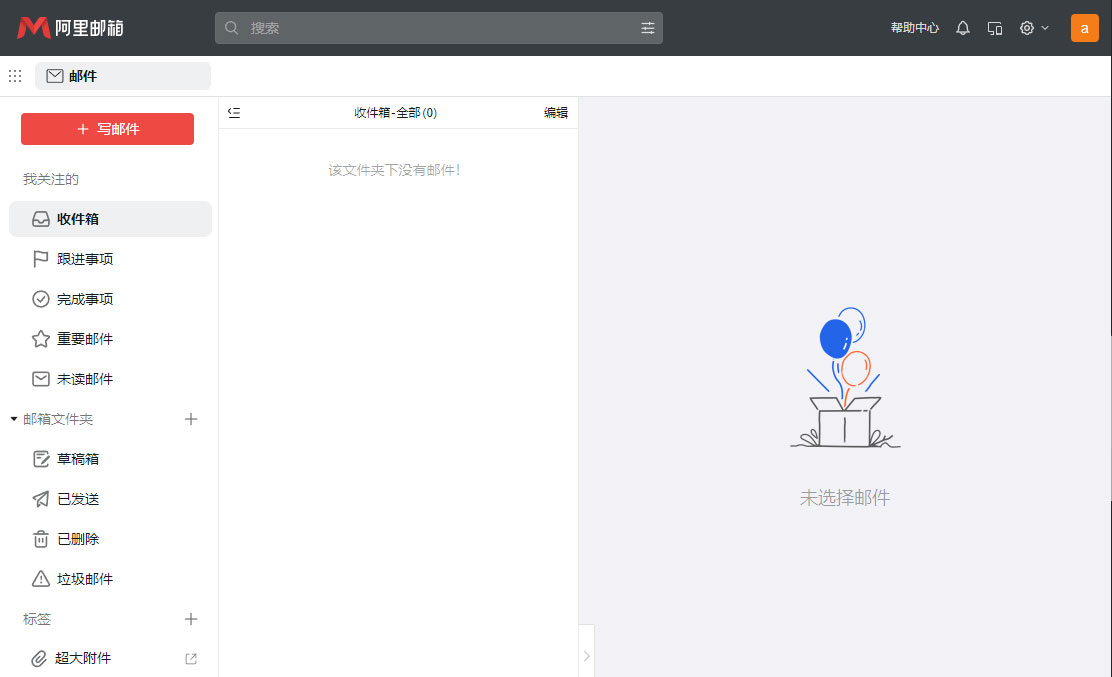
Task: Open the 垃圾邮件 spam folder
Action: tap(83, 578)
